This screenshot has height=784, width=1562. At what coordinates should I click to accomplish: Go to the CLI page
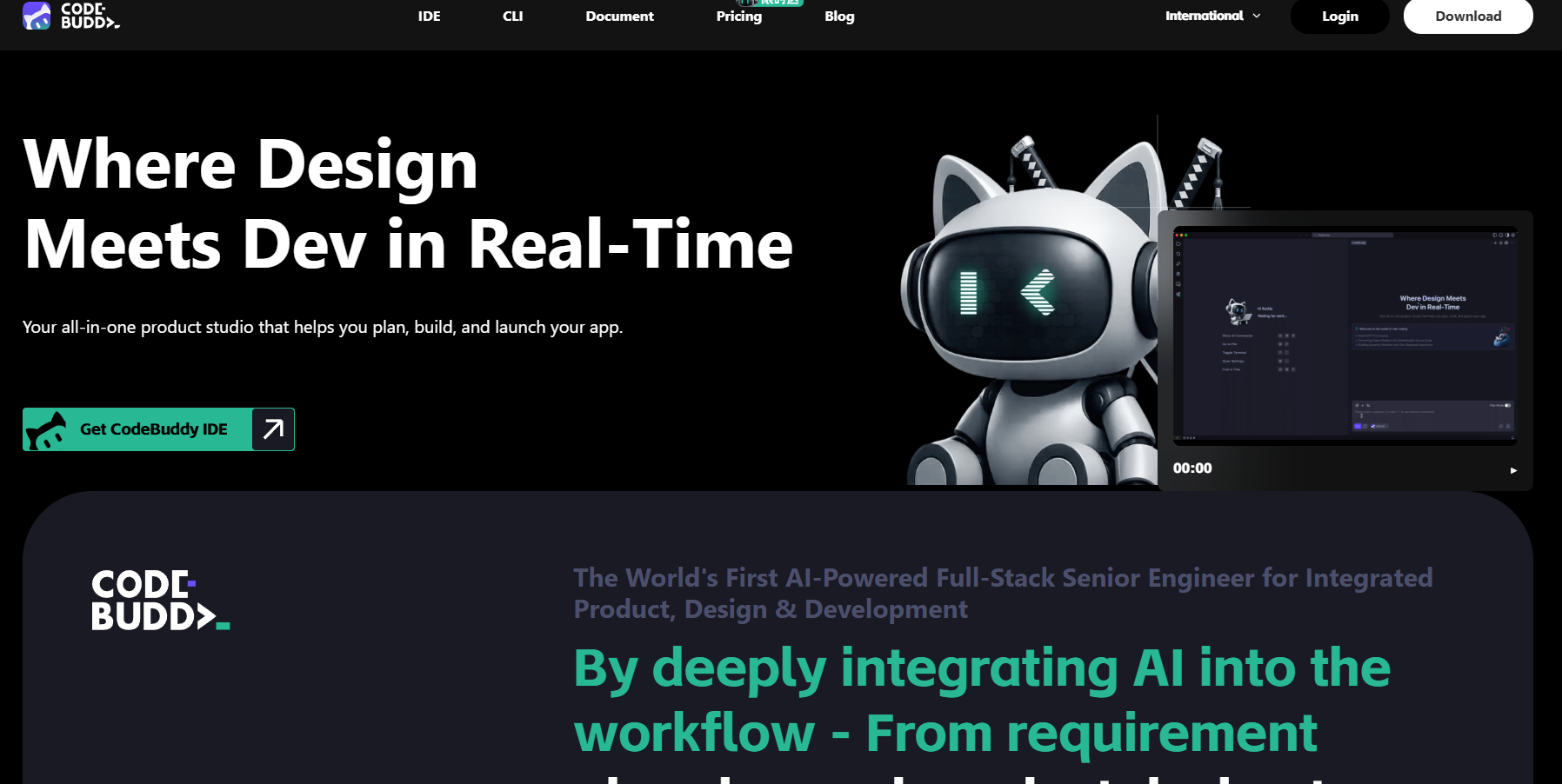513,16
